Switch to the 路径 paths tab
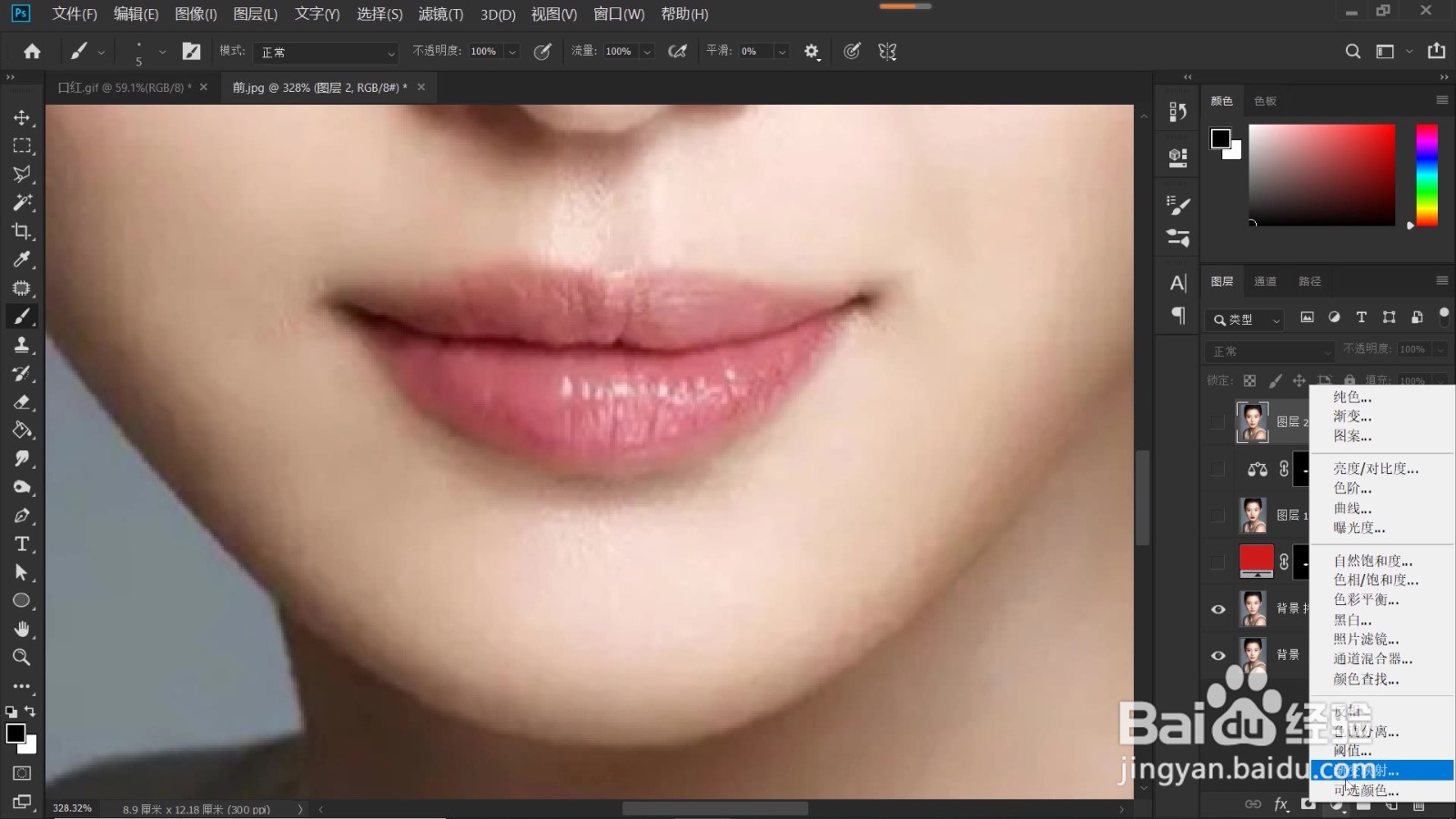 pos(1309,281)
